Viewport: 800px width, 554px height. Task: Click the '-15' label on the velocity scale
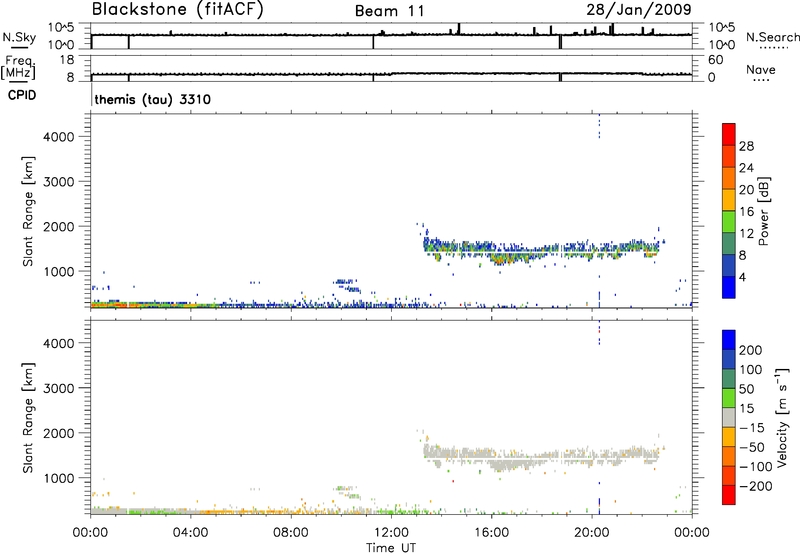coord(752,427)
